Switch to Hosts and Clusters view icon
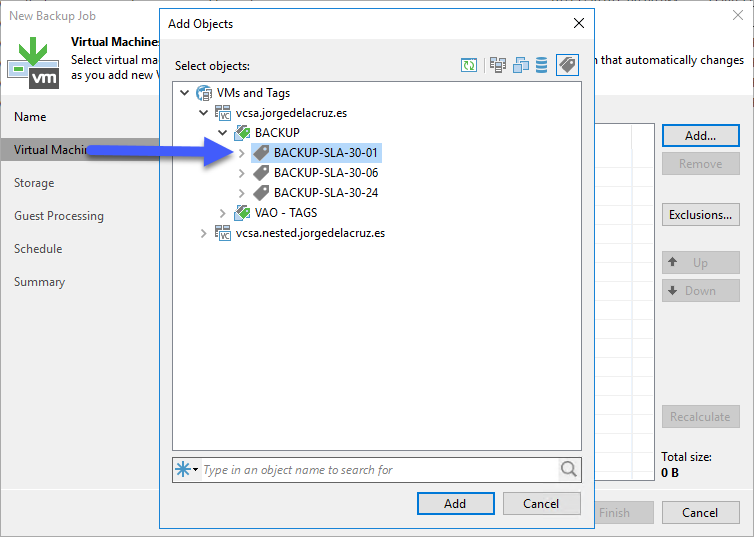The image size is (754, 537). (498, 65)
